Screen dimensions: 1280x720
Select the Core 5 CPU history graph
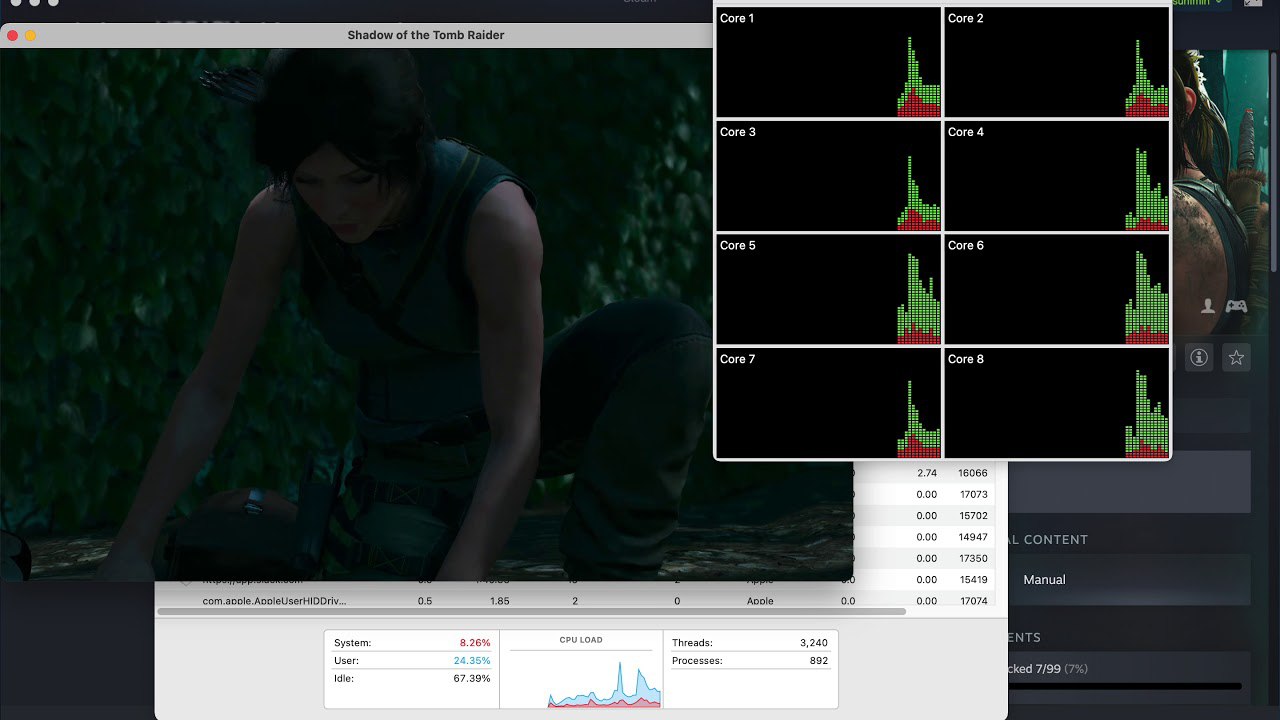(828, 289)
